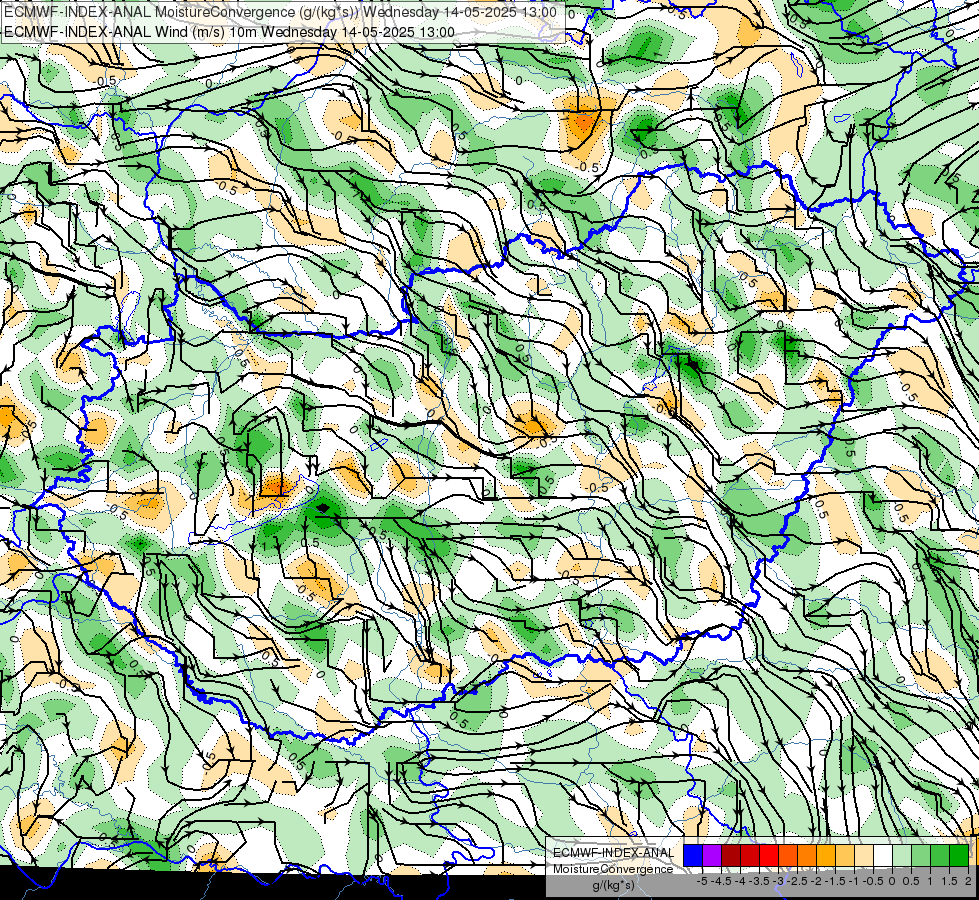Click the 2 tick label in legend
The width and height of the screenshot is (979, 900).
click(x=968, y=881)
